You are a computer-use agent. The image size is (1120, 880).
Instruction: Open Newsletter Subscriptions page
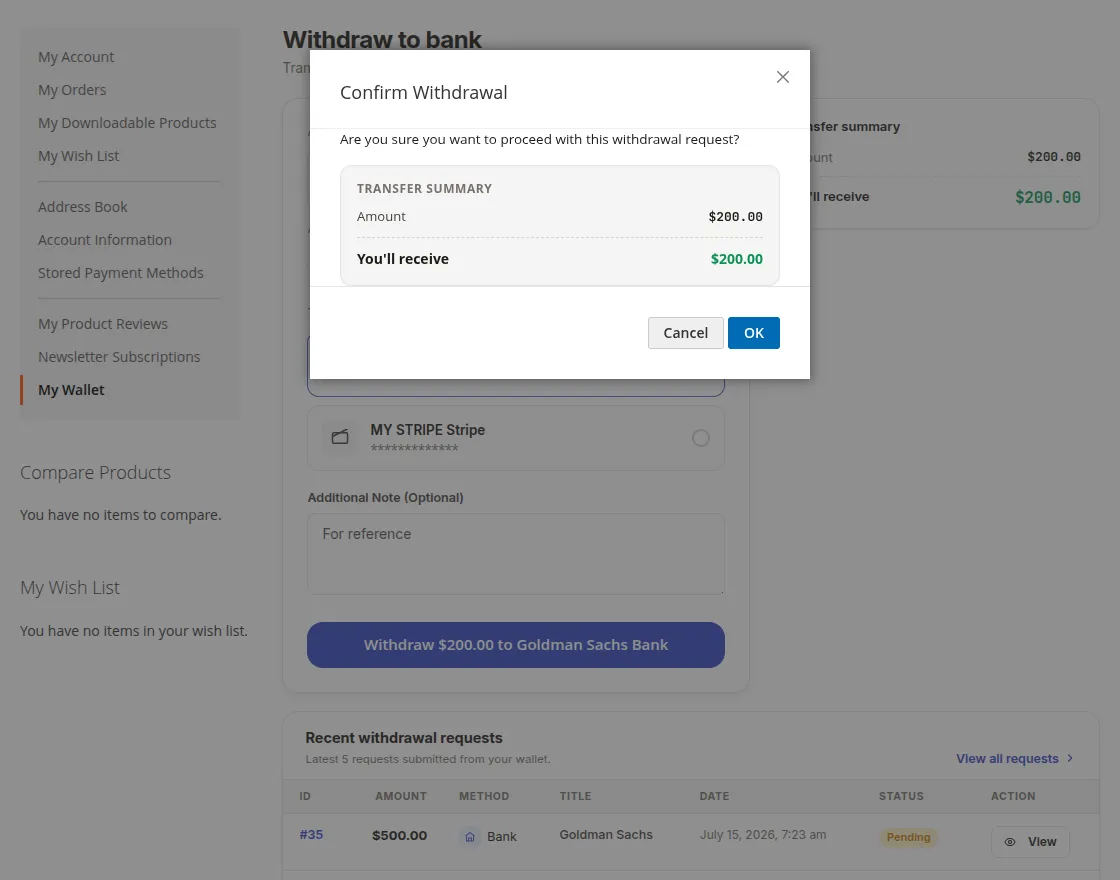click(119, 357)
